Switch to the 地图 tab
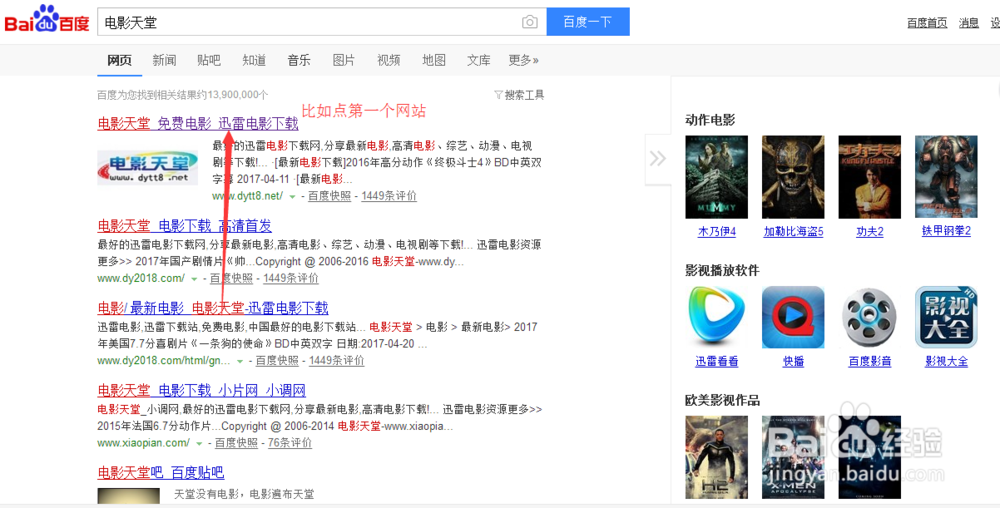The image size is (1000, 508). pos(434,61)
